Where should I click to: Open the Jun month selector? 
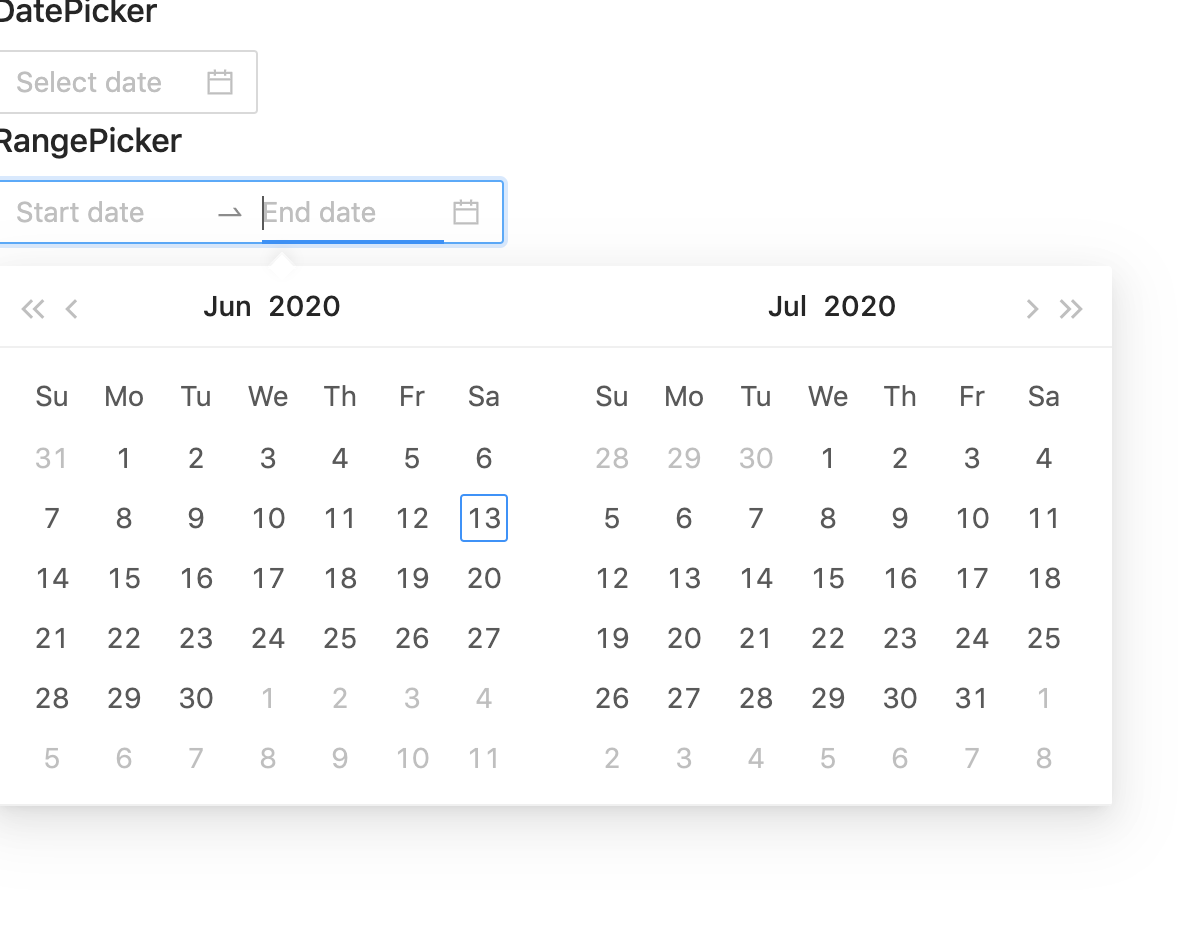(227, 306)
